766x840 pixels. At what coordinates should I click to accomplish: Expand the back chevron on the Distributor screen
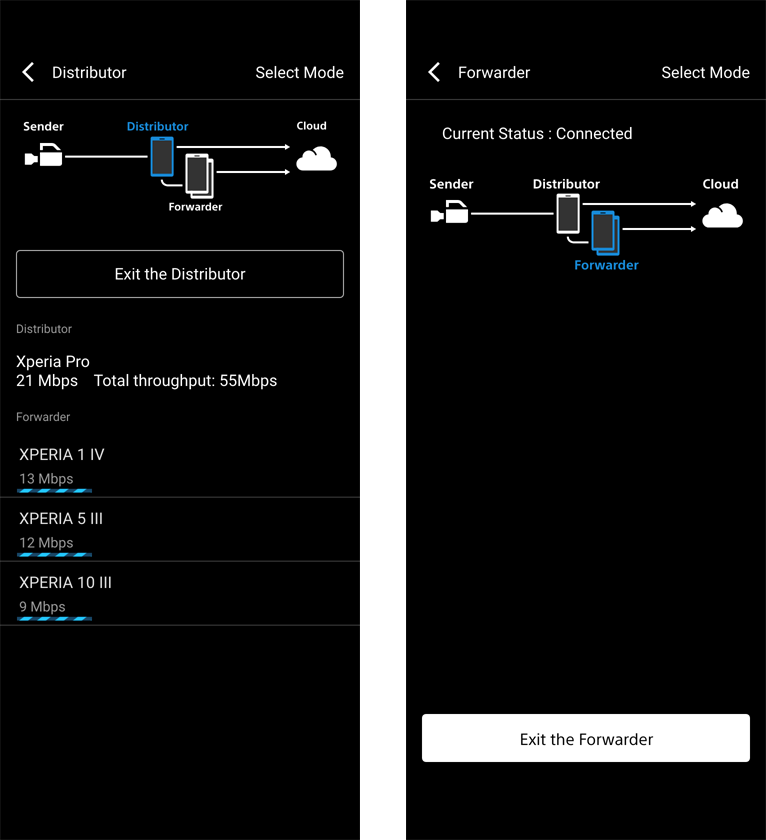[x=27, y=72]
